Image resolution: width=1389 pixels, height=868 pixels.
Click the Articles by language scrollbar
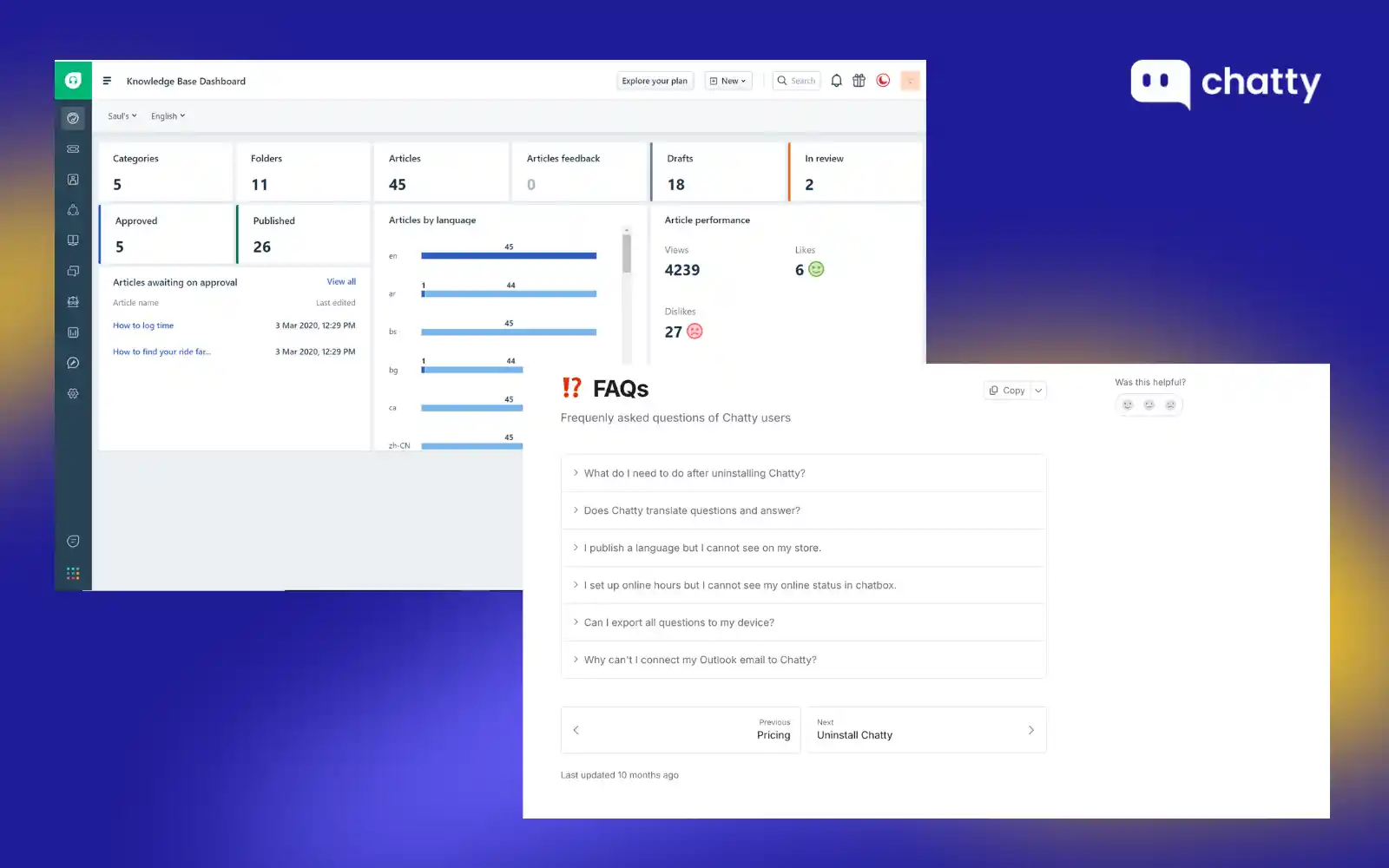tap(627, 252)
